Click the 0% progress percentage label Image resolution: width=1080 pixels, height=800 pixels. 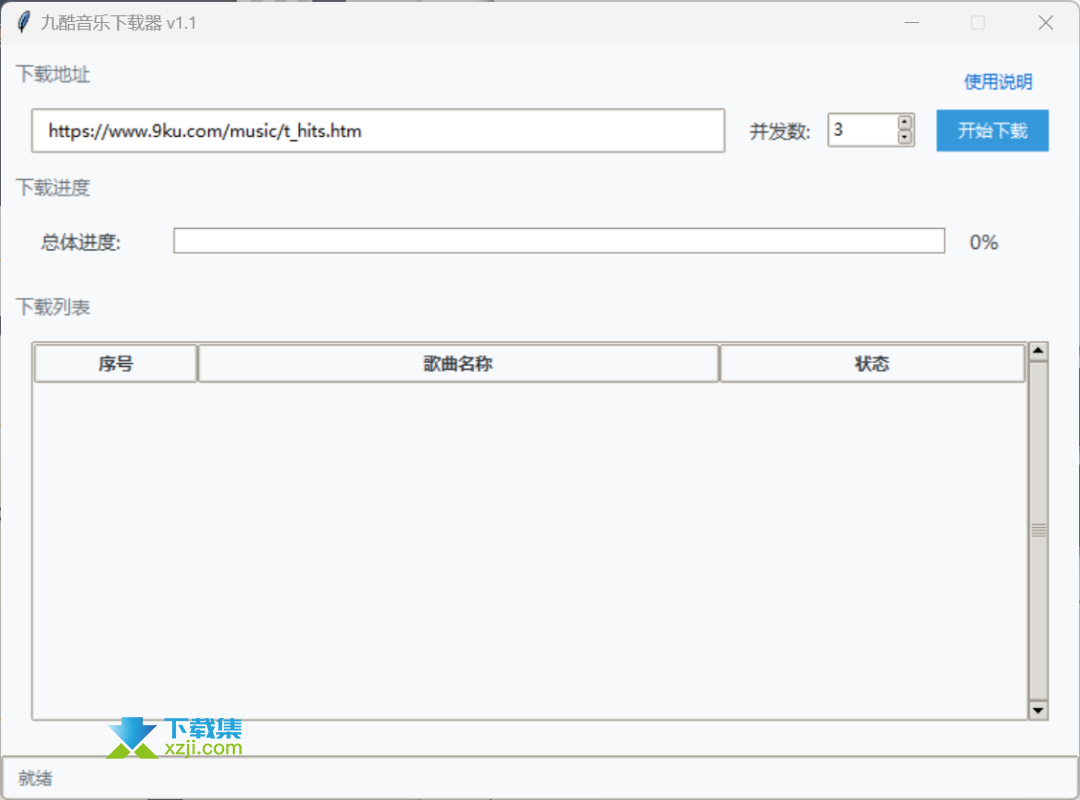click(x=984, y=242)
